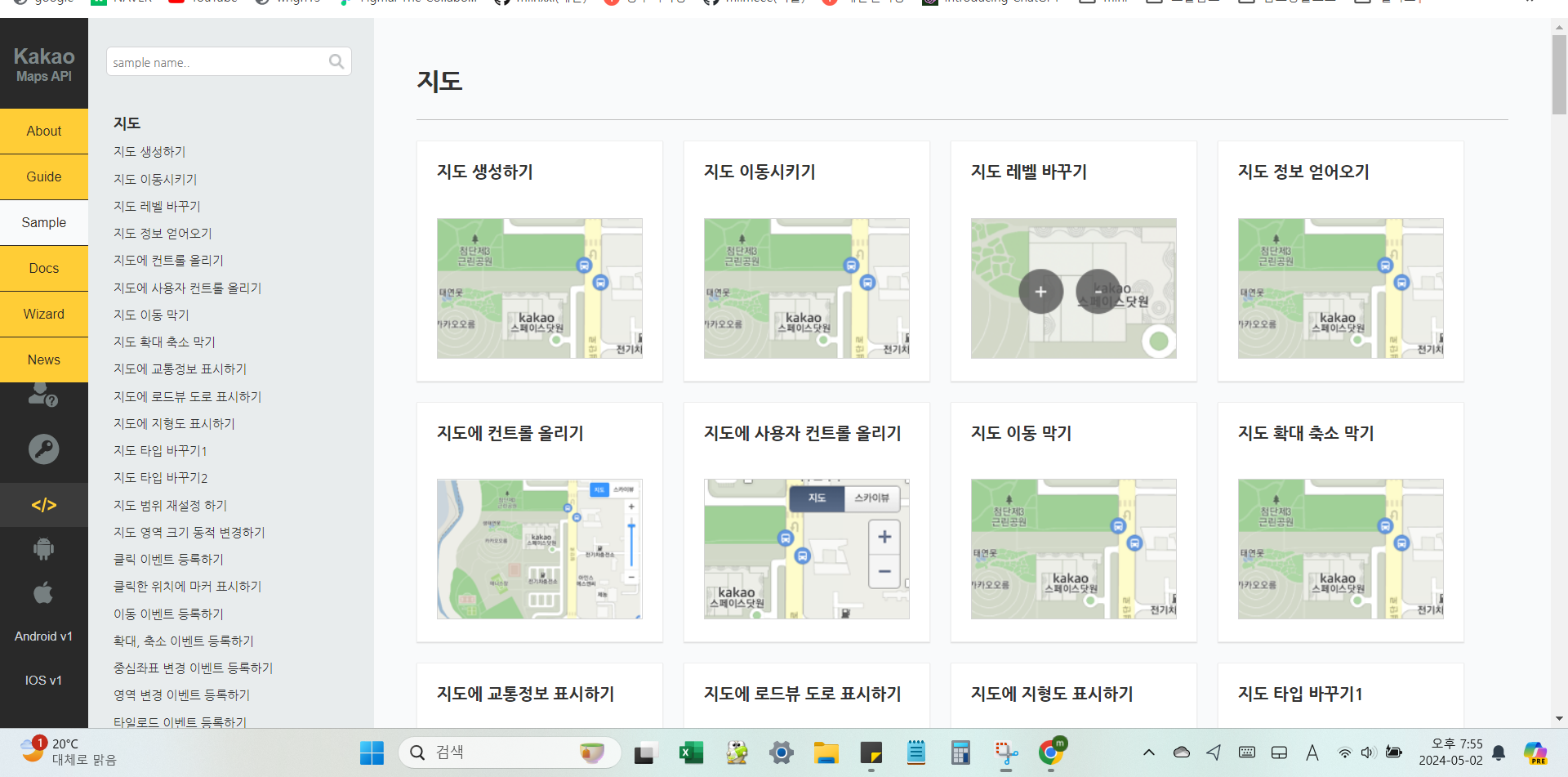Show hidden system tray icons
The height and width of the screenshot is (777, 1568).
tap(1149, 752)
